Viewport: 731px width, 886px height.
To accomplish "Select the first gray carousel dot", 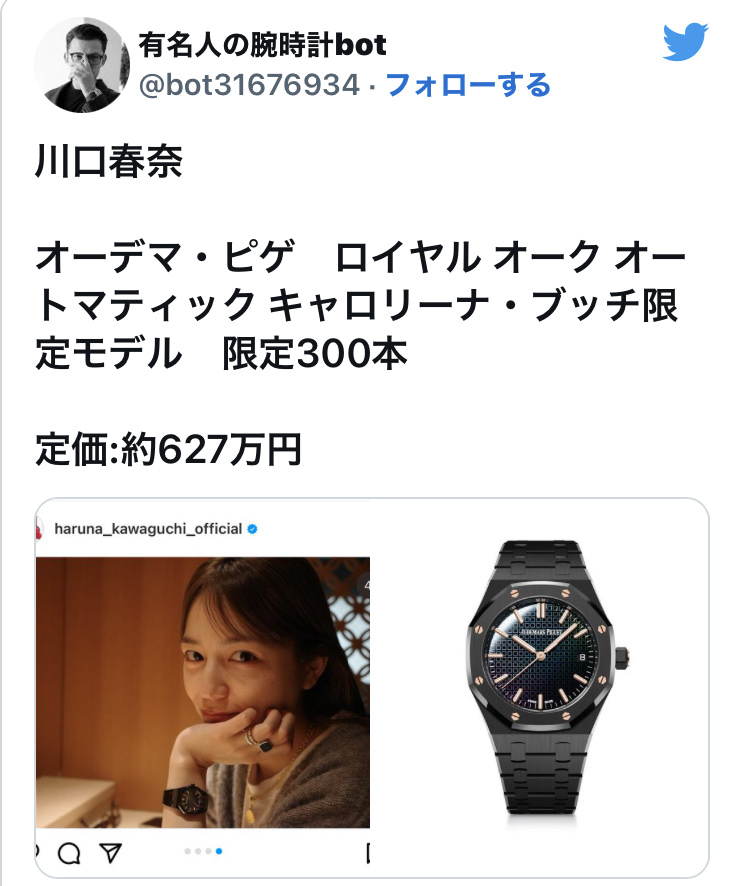I will [188, 851].
